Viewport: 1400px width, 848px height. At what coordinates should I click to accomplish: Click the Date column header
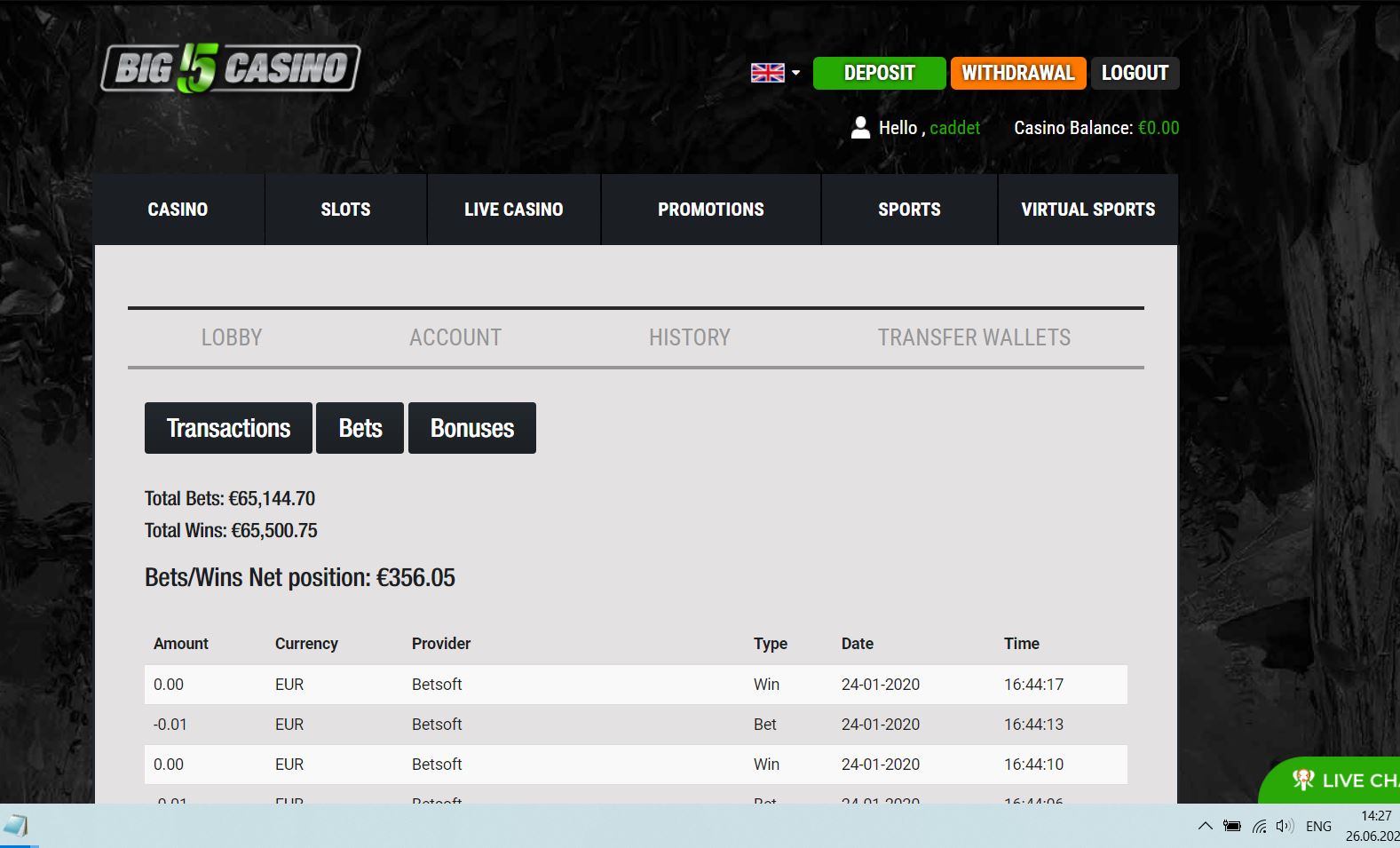pyautogui.click(x=858, y=644)
